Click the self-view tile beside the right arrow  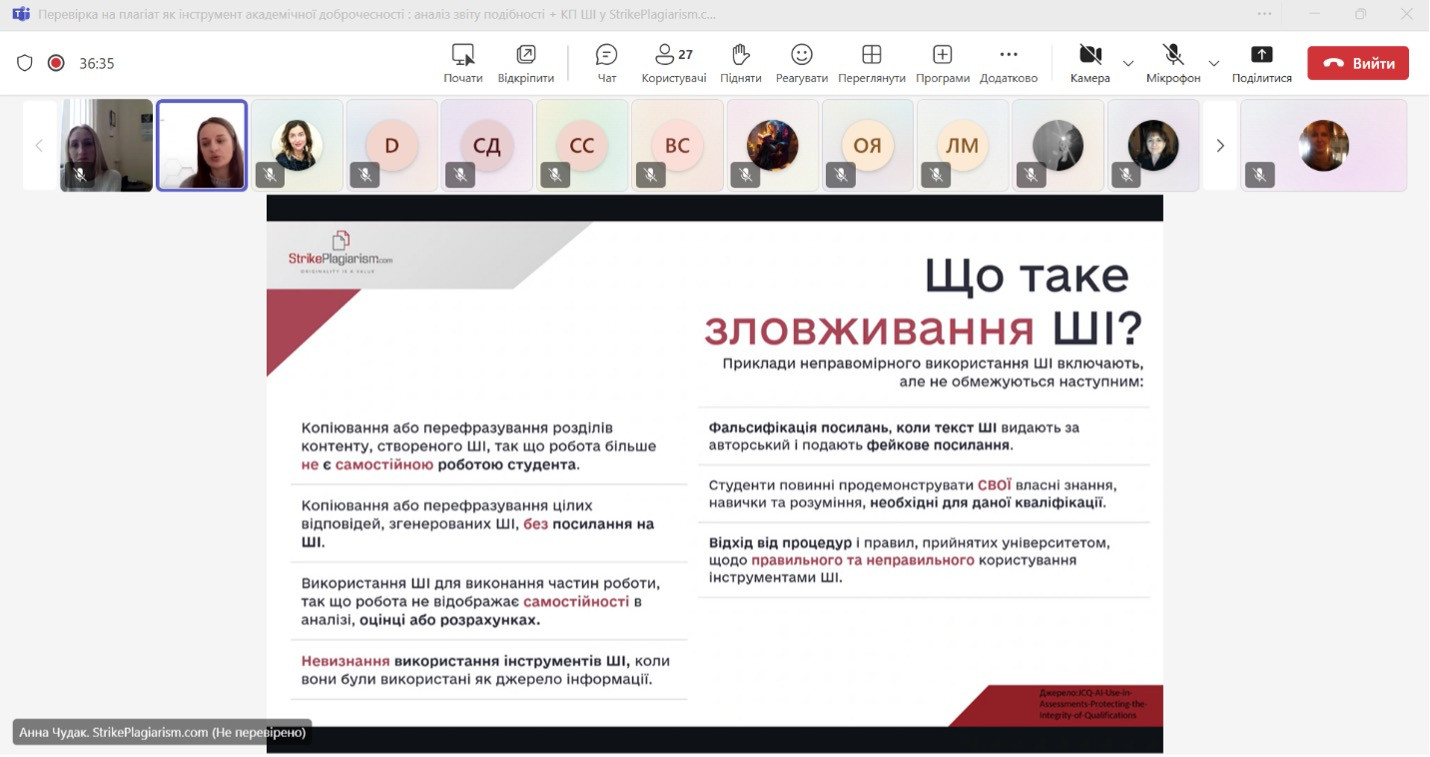tap(1324, 145)
